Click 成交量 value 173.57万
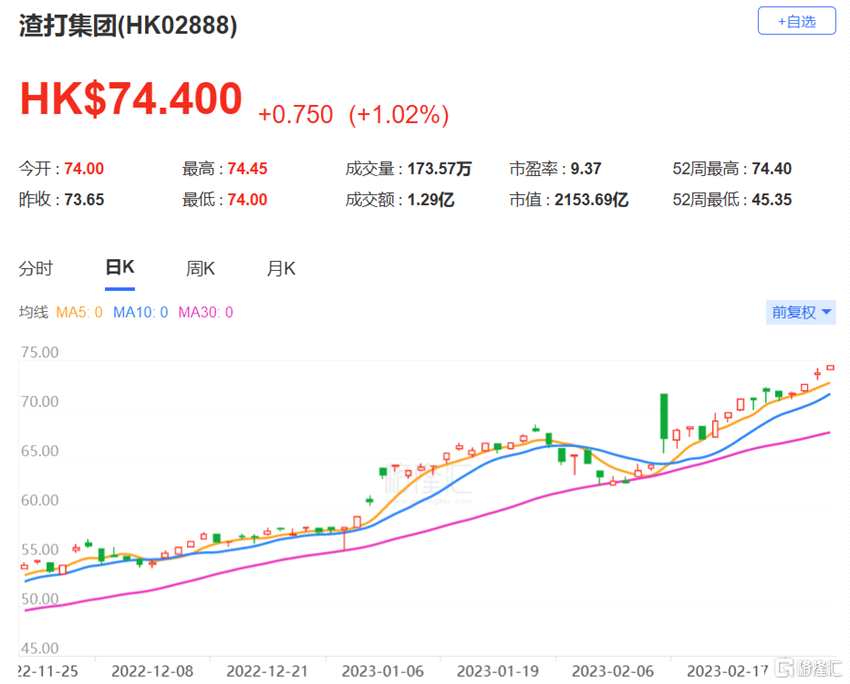This screenshot has height=684, width=850. [440, 169]
